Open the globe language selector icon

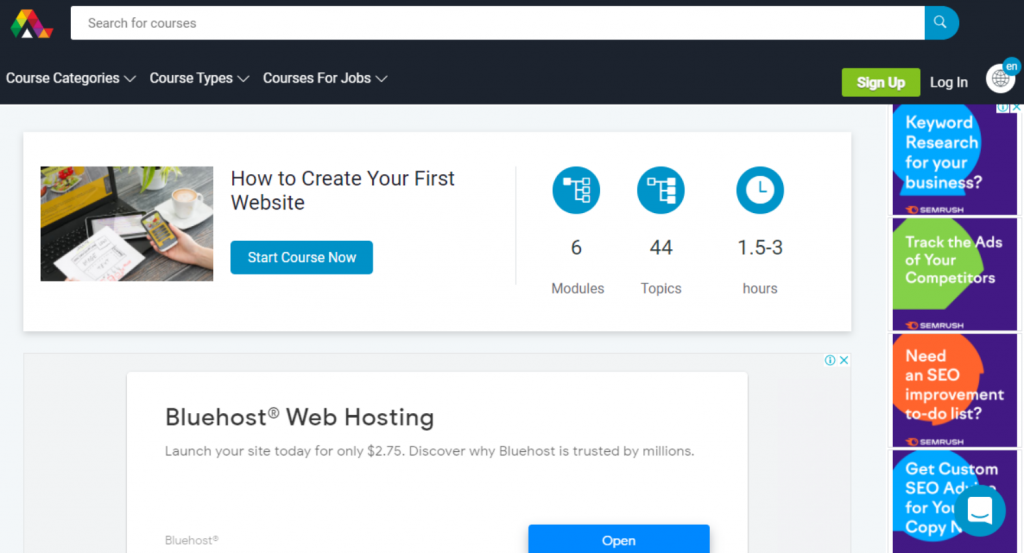coord(999,79)
